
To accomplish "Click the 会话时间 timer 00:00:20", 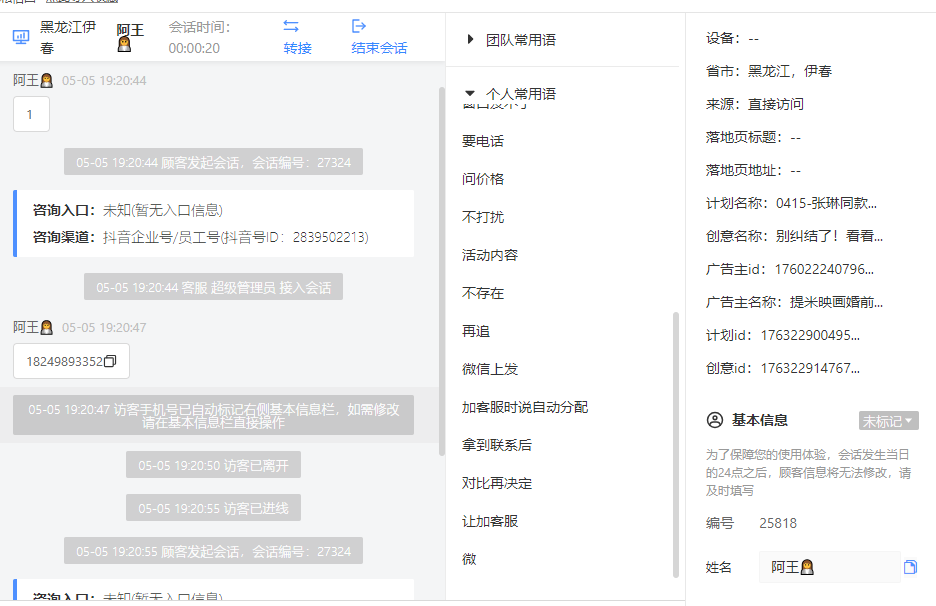I will [x=194, y=48].
